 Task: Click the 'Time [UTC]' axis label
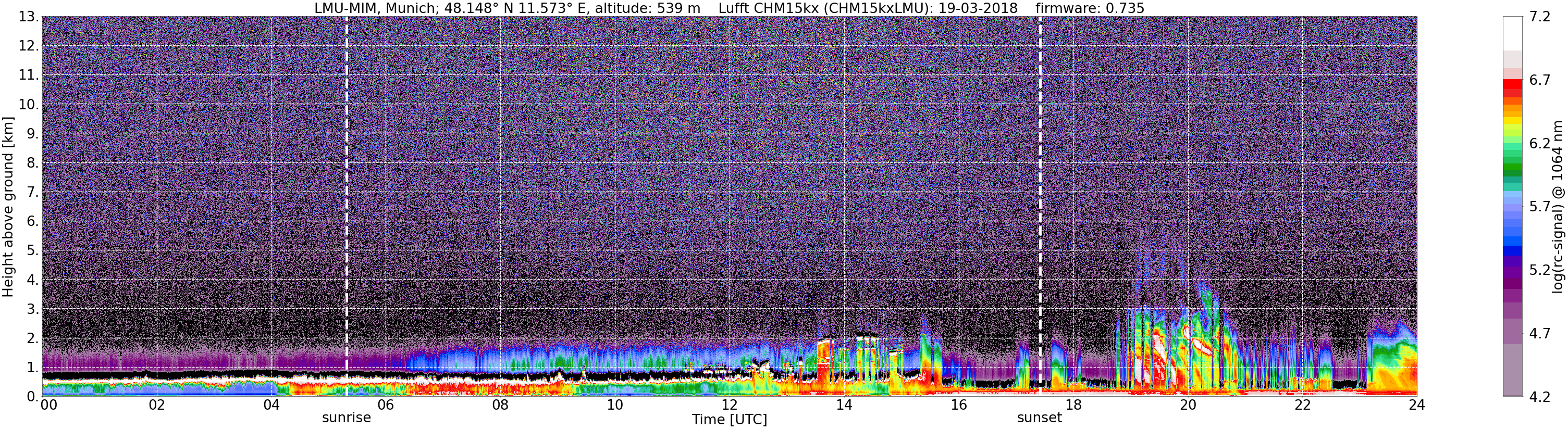(729, 420)
